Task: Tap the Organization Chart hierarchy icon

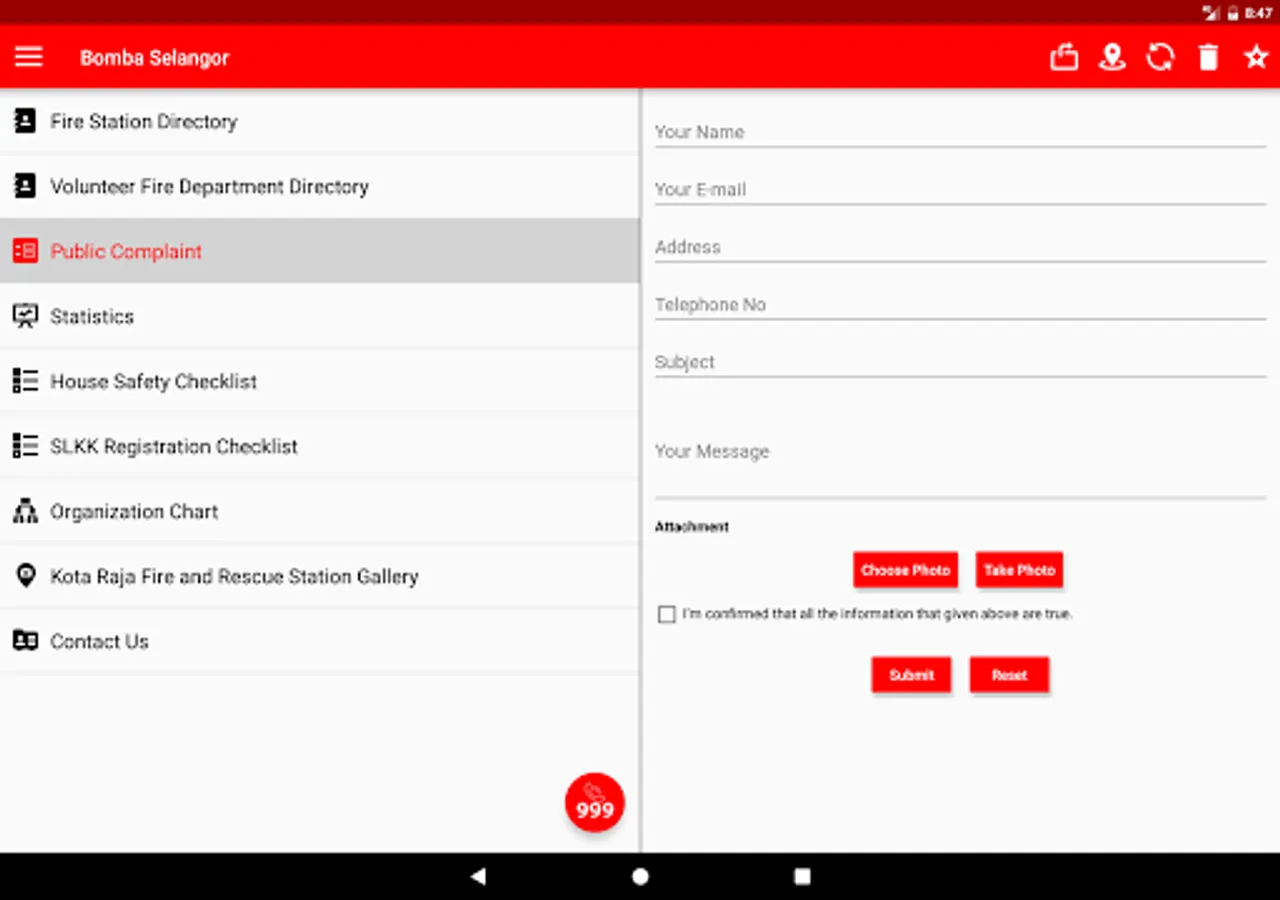Action: tap(25, 511)
